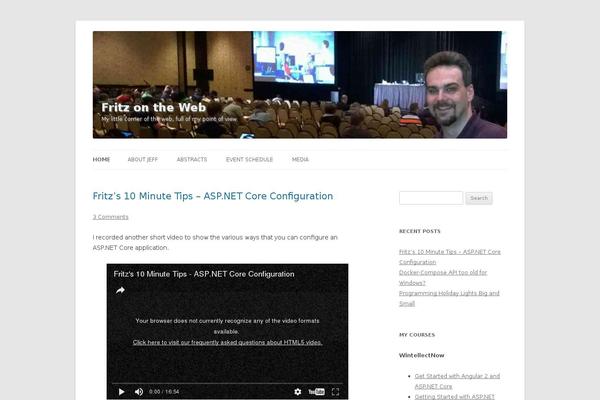Open the Home menu item
Viewport: 600px width, 400px height.
click(101, 159)
